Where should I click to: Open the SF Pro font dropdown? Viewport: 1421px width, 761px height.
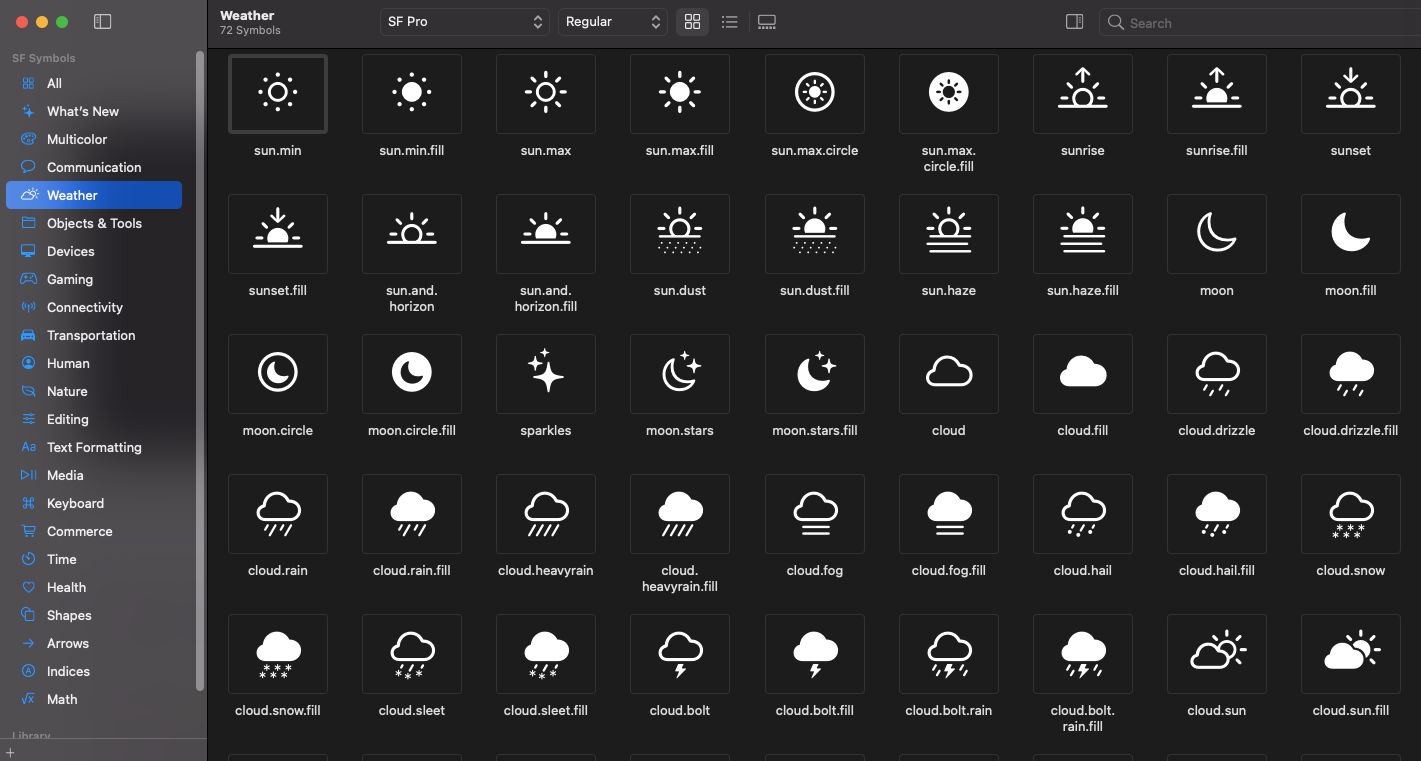click(464, 22)
